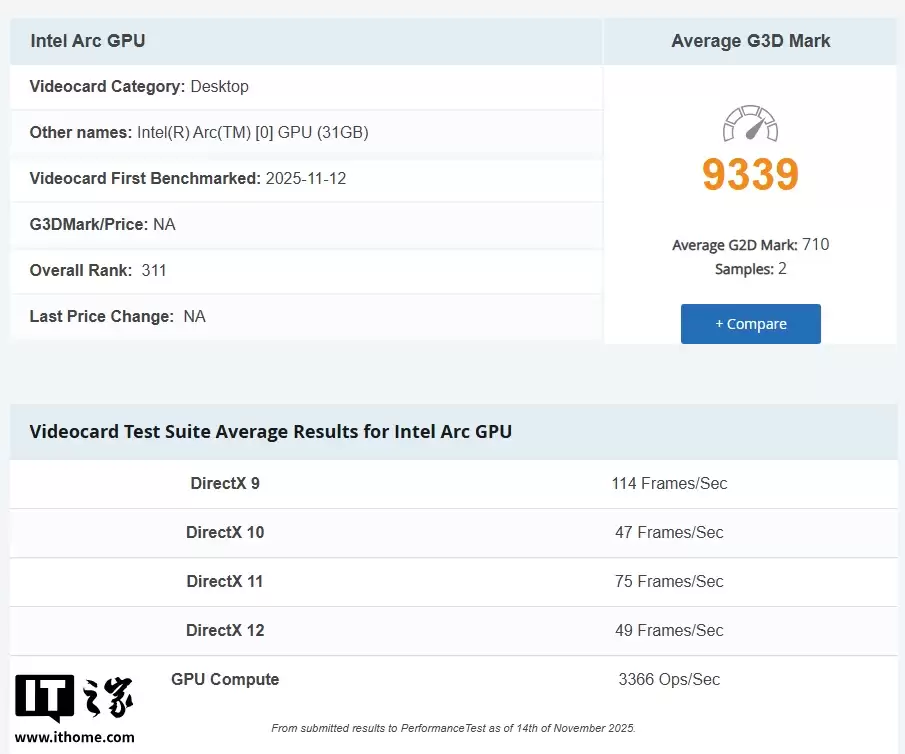Click the DirectX 9 row label
905x754 pixels.
click(225, 483)
